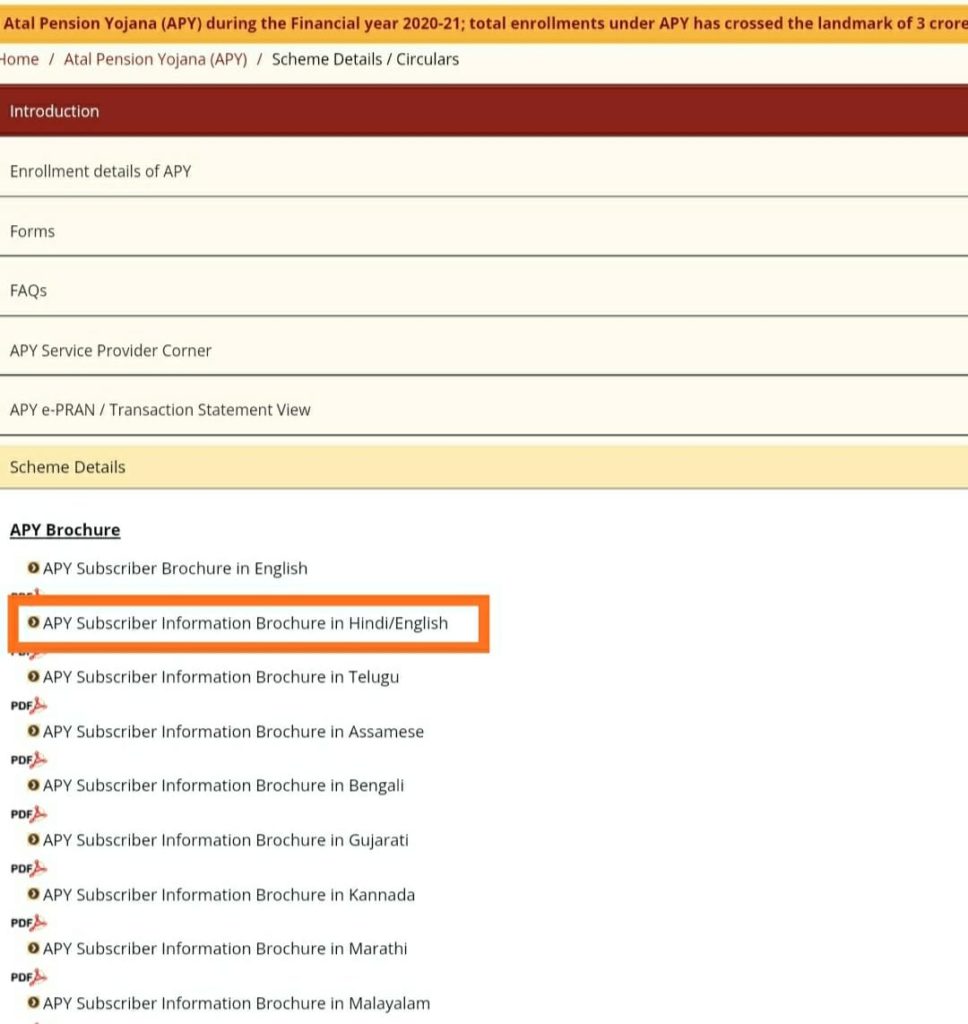This screenshot has width=968, height=1024.
Task: Open Information Brochure in Malayalam
Action: 236,1003
